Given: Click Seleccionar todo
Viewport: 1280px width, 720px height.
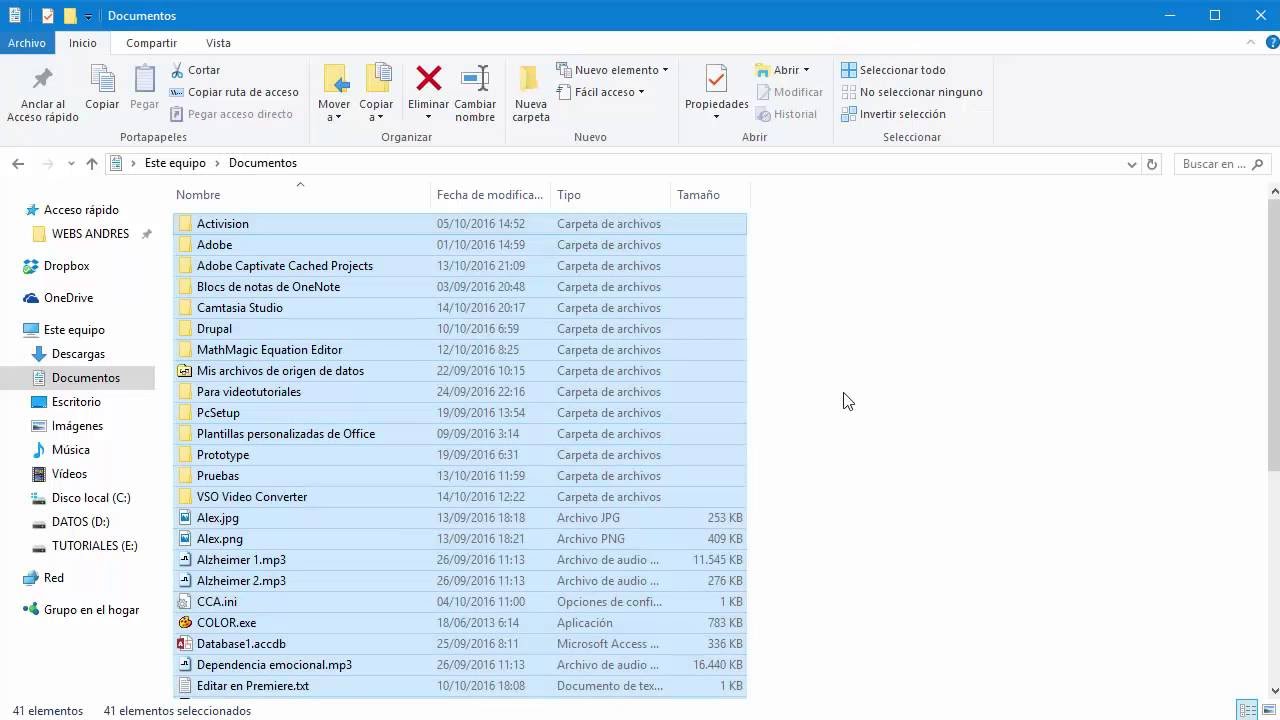Looking at the screenshot, I should coord(893,70).
